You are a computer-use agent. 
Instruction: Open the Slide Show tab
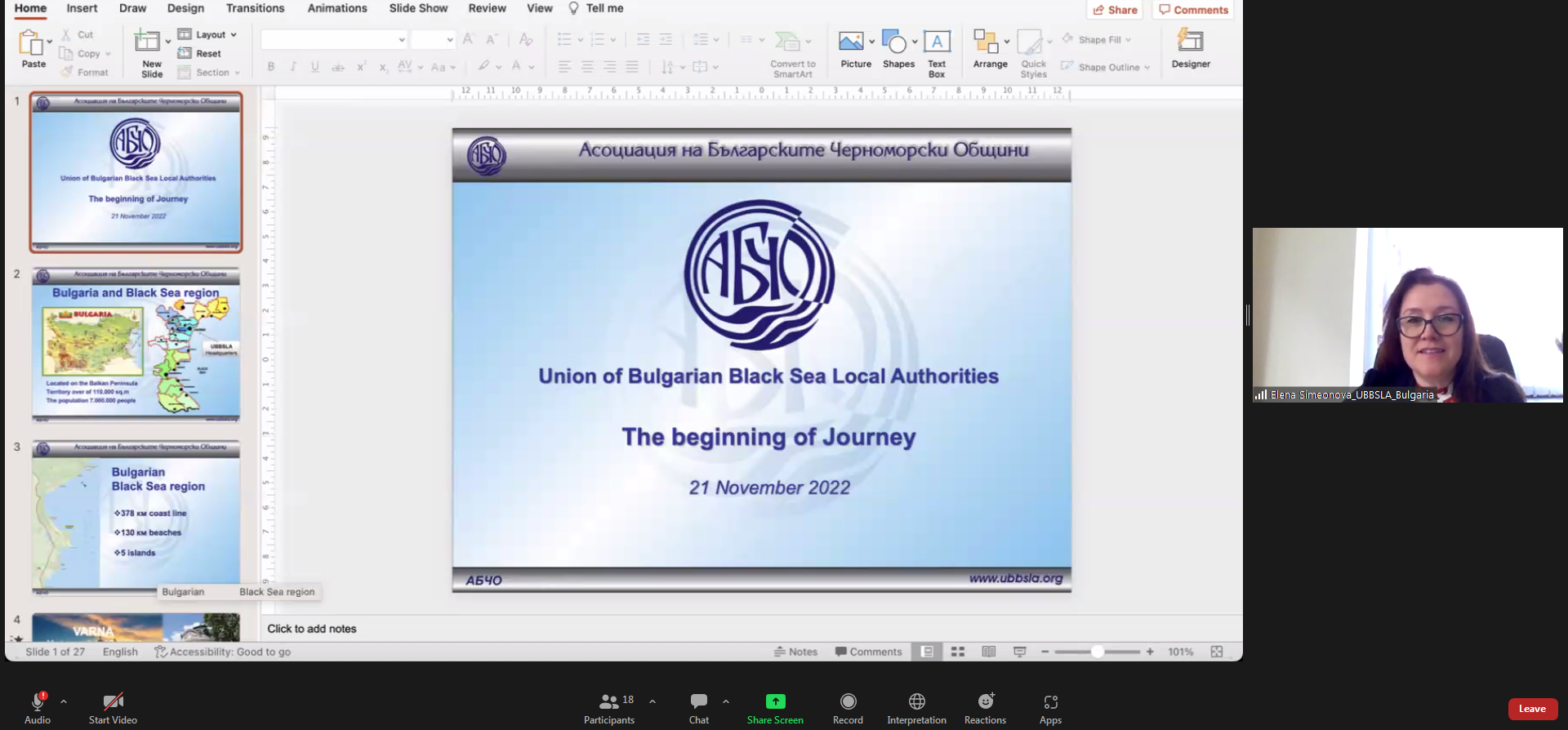click(x=418, y=8)
